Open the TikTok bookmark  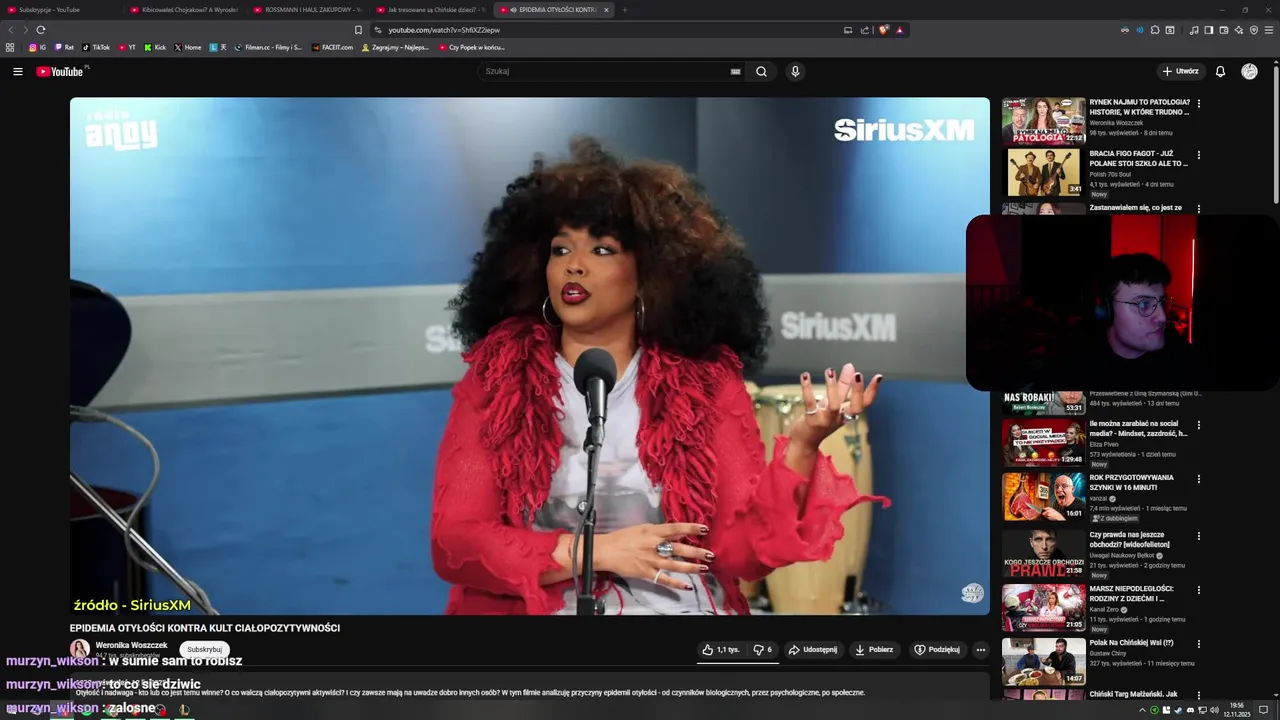pos(96,47)
